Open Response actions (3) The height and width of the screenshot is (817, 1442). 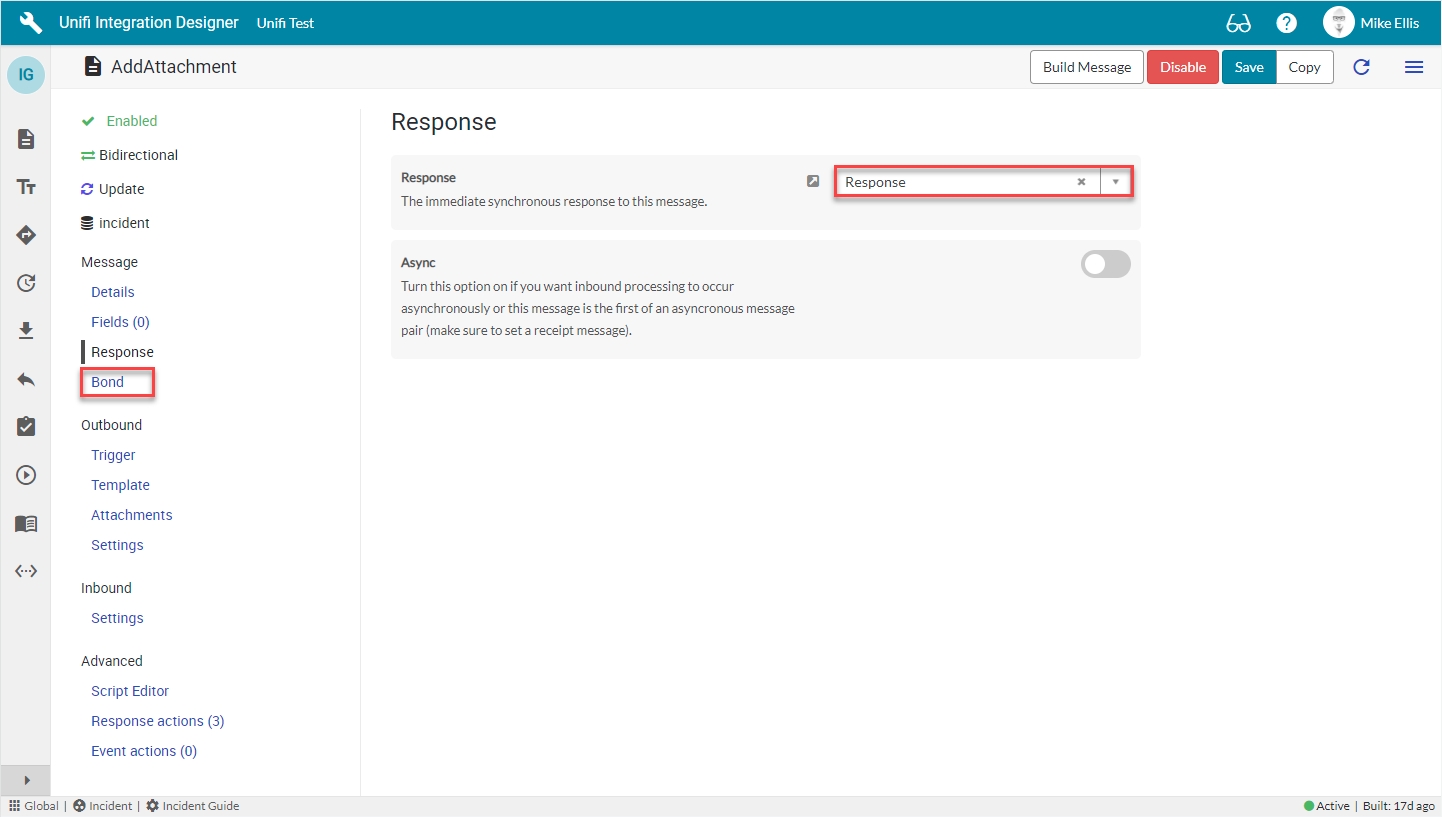click(x=157, y=721)
